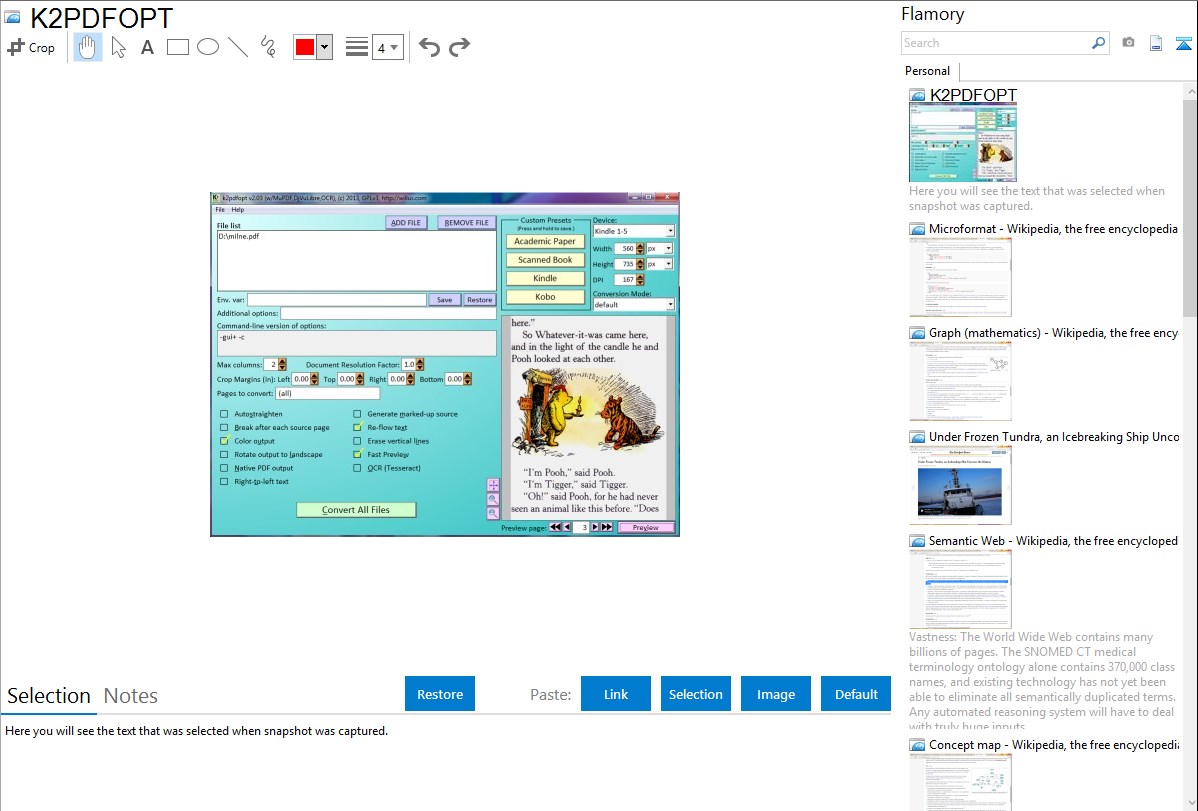Open Help menu in K2pdfopt screenshot
This screenshot has height=811, width=1198.
click(238, 209)
